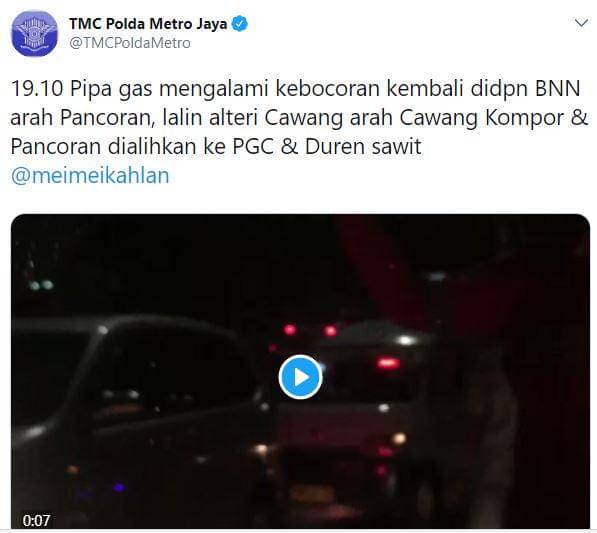This screenshot has height=533, width=597.
Task: Expand the tweet options chevron
Action: pyautogui.click(x=581, y=23)
